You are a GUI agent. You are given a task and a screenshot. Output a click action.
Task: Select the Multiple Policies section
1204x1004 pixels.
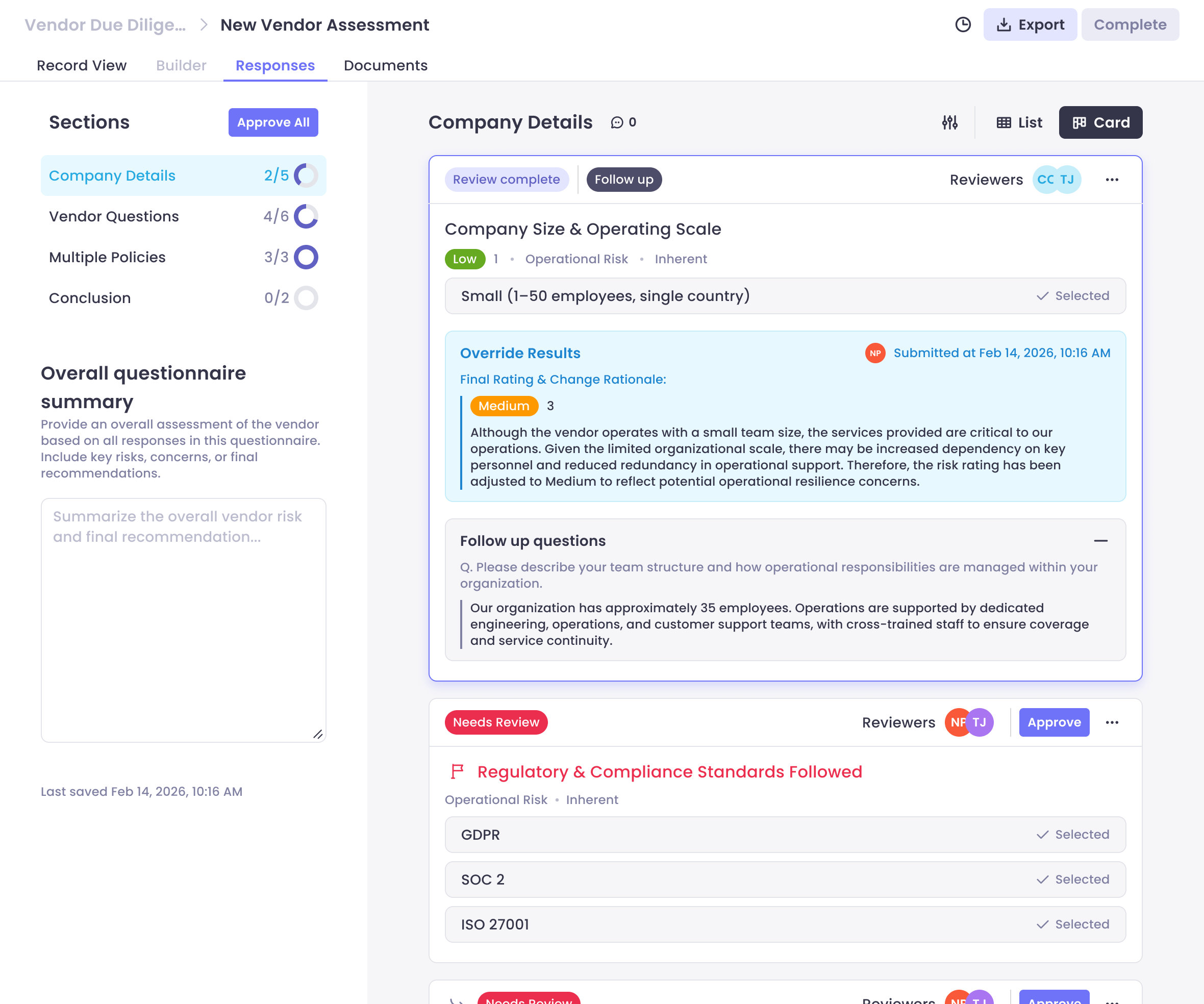point(184,257)
